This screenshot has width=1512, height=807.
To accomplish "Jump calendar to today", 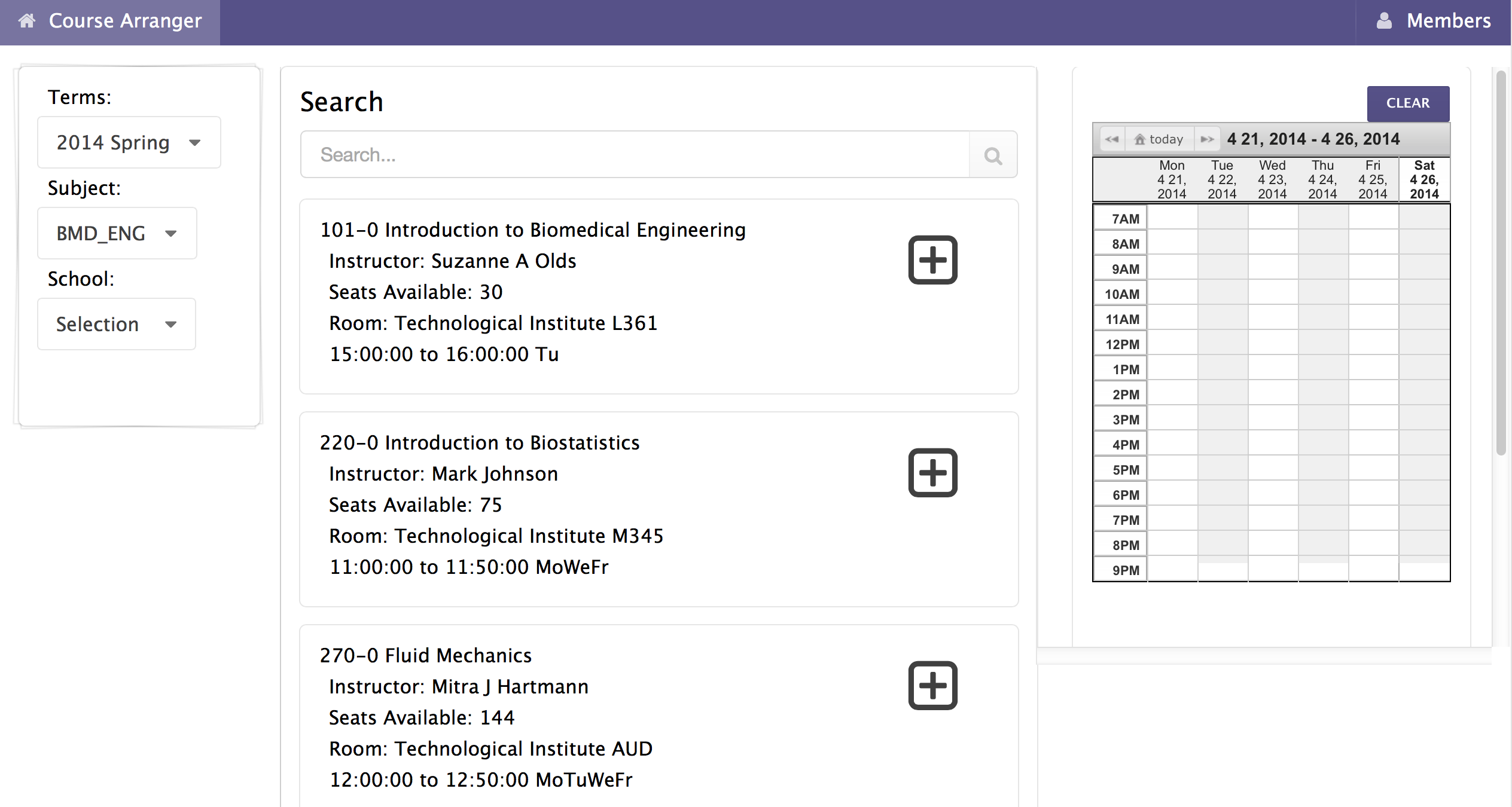I will pos(1160,139).
